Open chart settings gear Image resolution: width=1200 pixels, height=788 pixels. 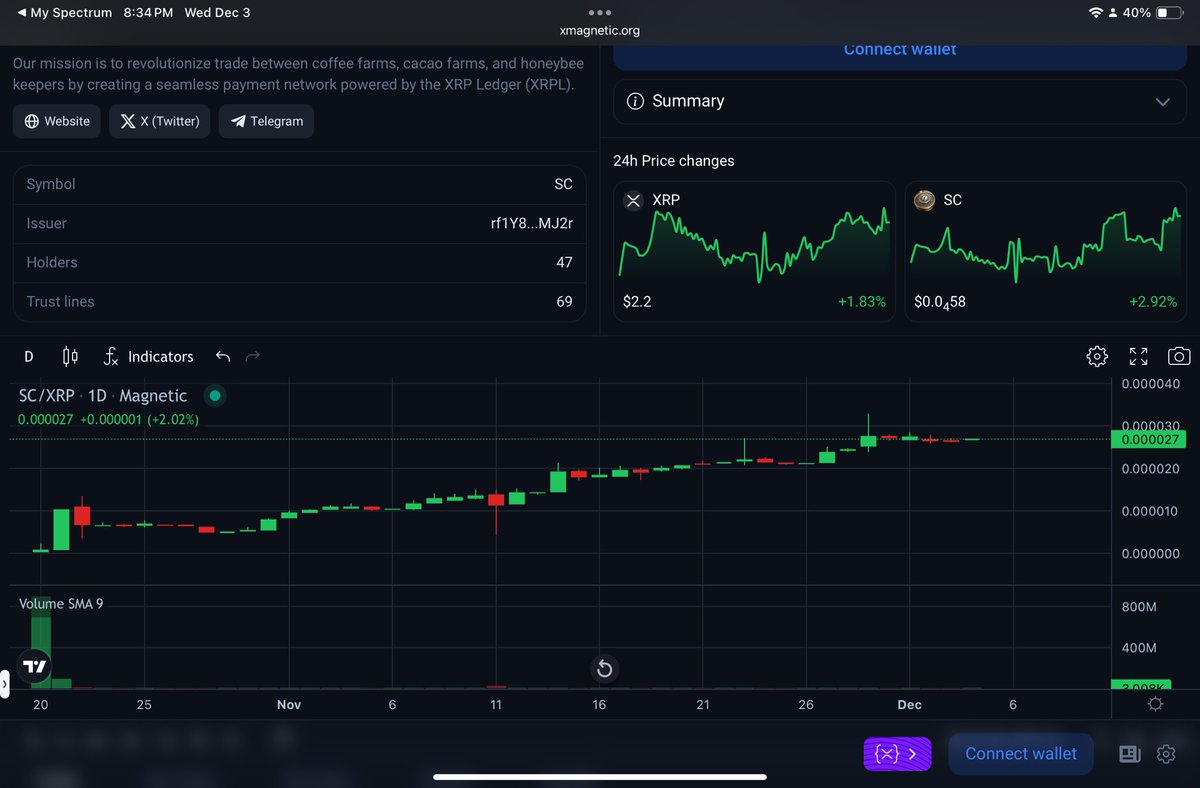[1097, 356]
